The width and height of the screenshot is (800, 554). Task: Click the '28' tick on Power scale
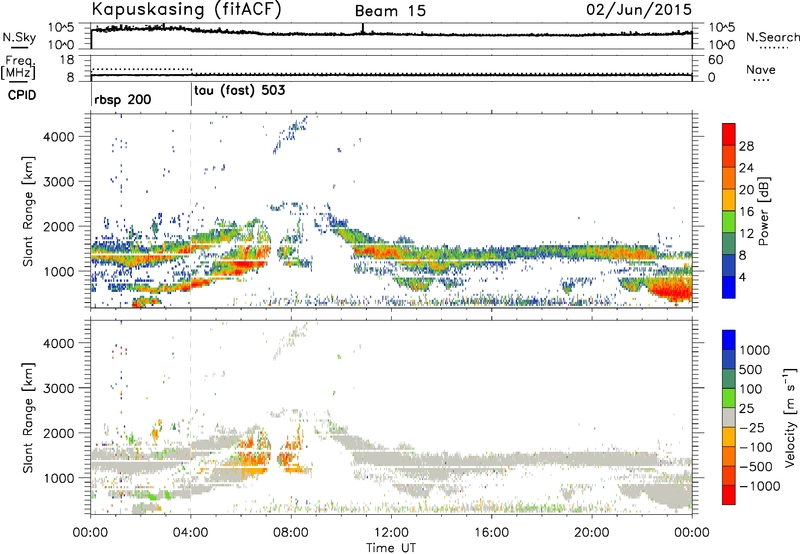point(746,146)
